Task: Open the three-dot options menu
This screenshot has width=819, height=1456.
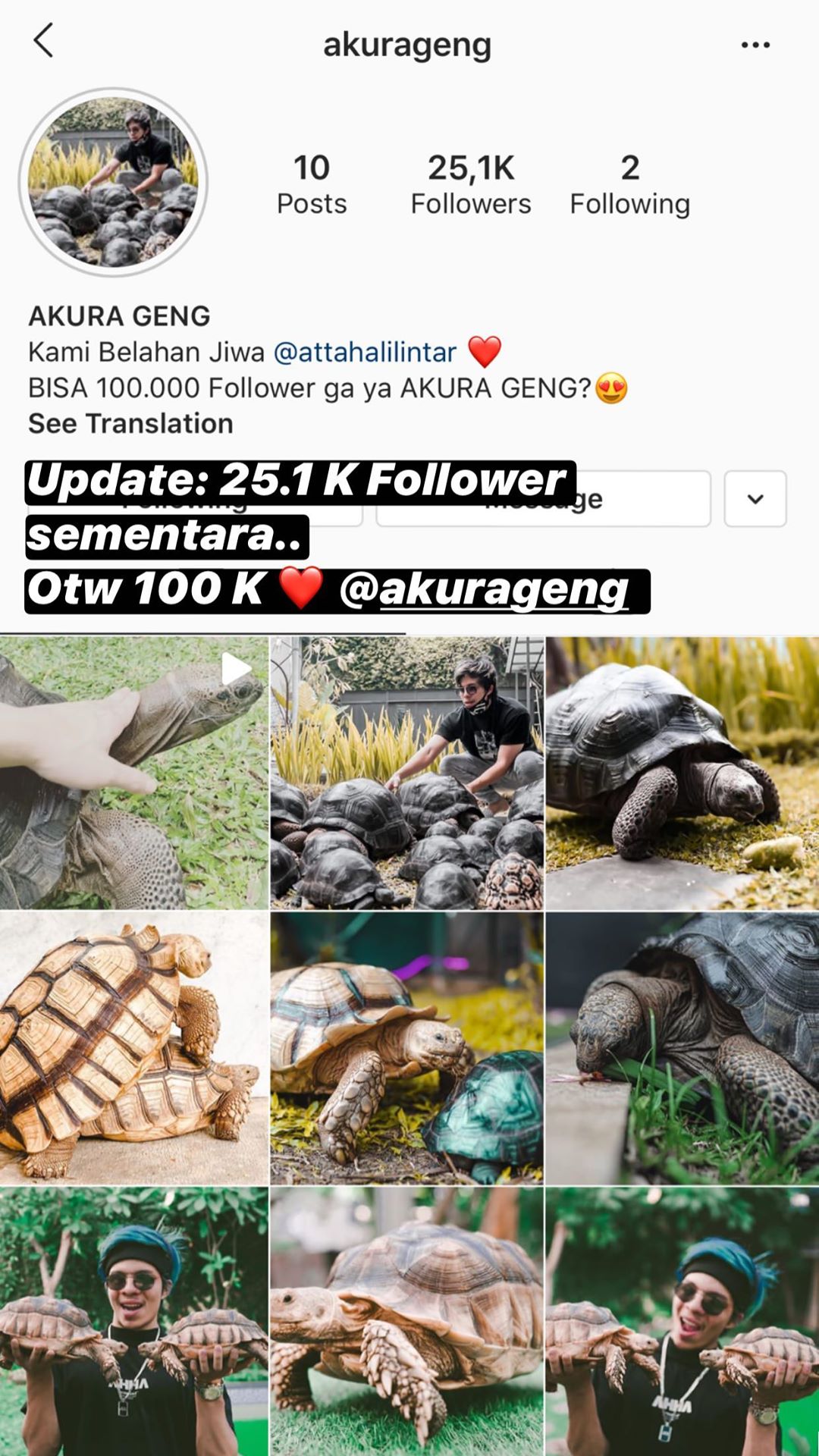Action: tap(755, 45)
